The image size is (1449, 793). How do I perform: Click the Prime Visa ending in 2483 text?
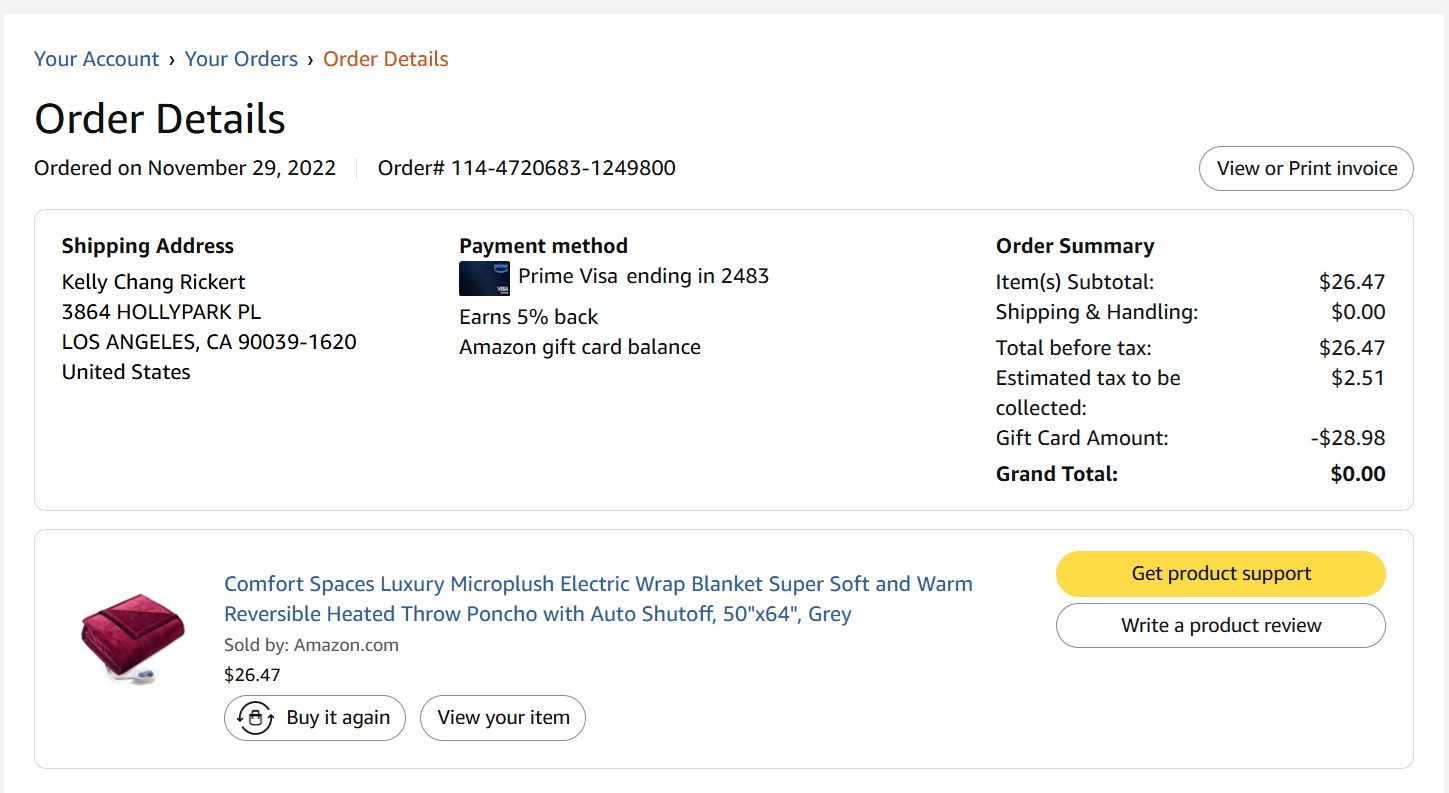pos(643,276)
